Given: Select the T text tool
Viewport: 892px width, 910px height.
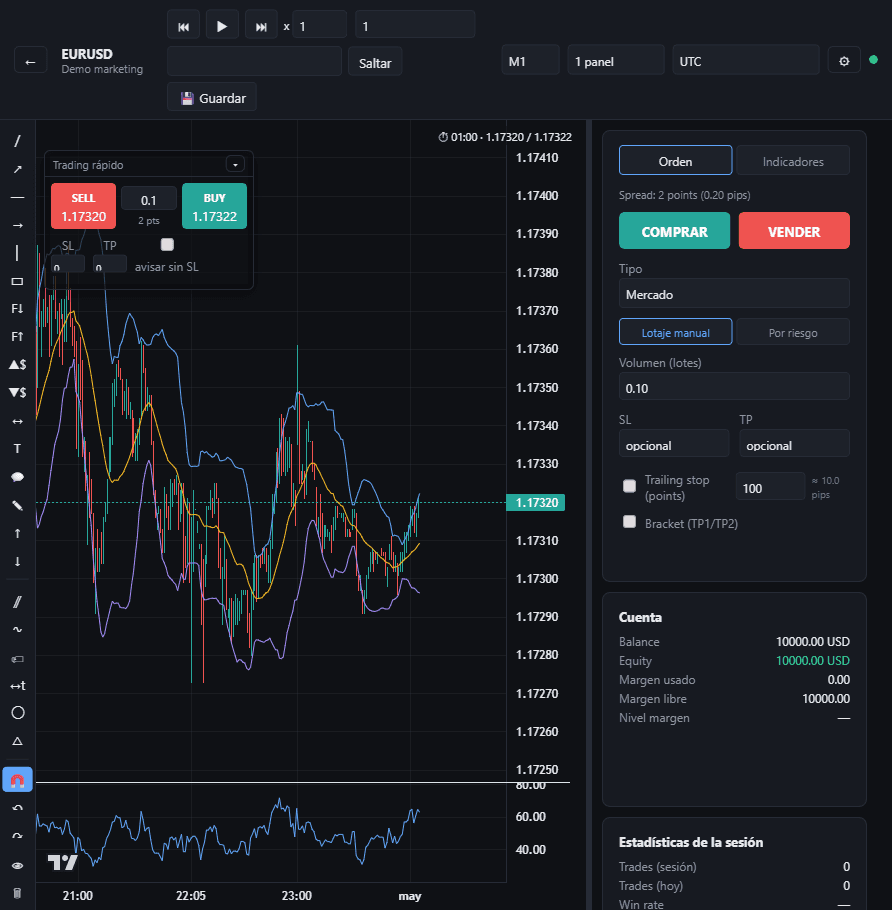Looking at the screenshot, I should click(17, 449).
